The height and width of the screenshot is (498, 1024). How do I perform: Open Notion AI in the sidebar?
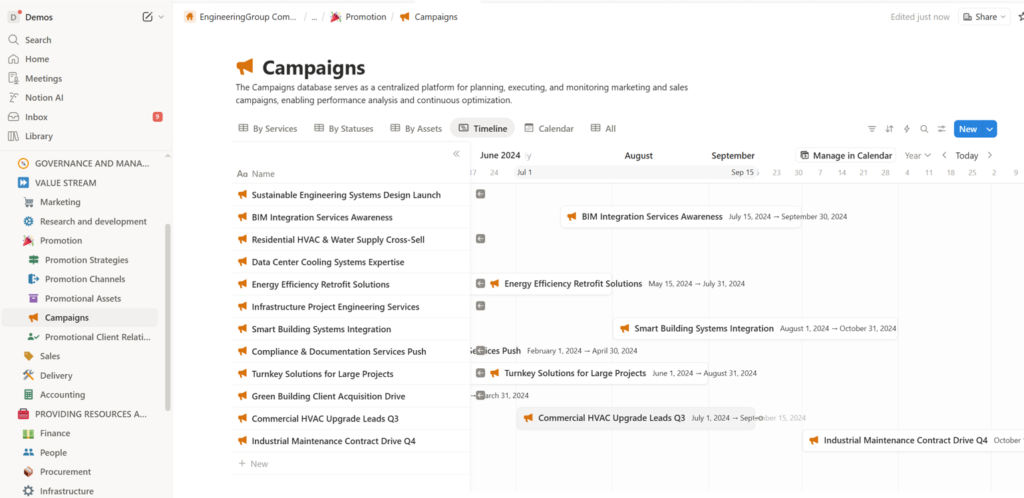[x=44, y=98]
